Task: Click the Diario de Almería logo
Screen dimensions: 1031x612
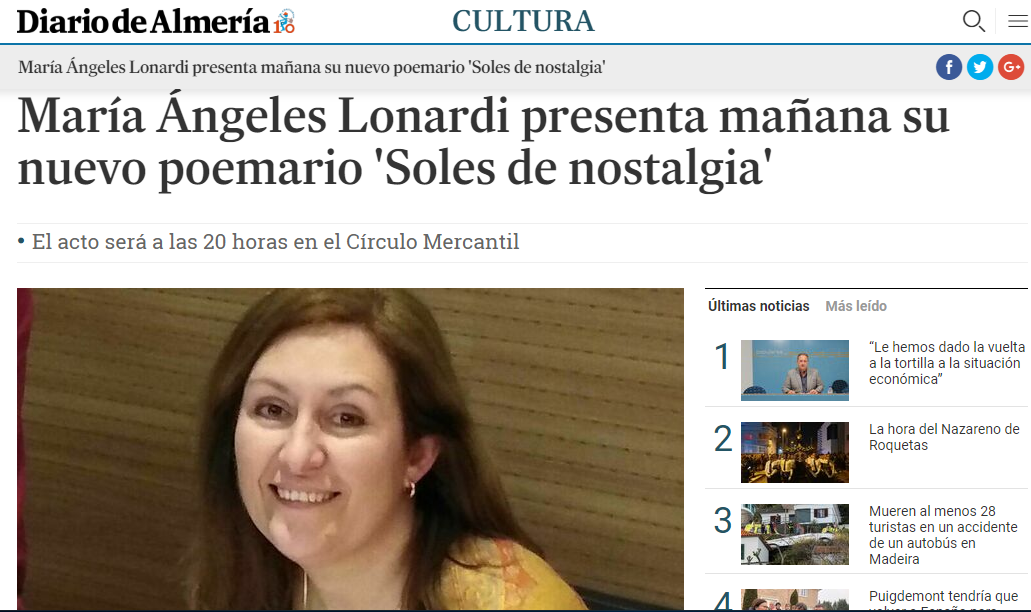Action: [143, 22]
